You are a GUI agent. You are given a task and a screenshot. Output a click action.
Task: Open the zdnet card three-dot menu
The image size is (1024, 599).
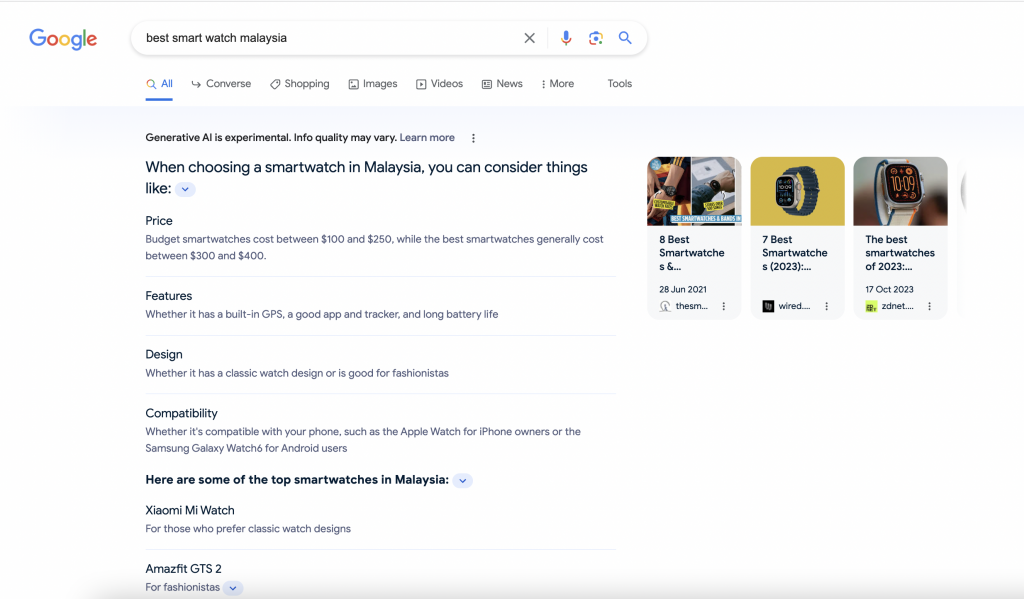point(929,306)
